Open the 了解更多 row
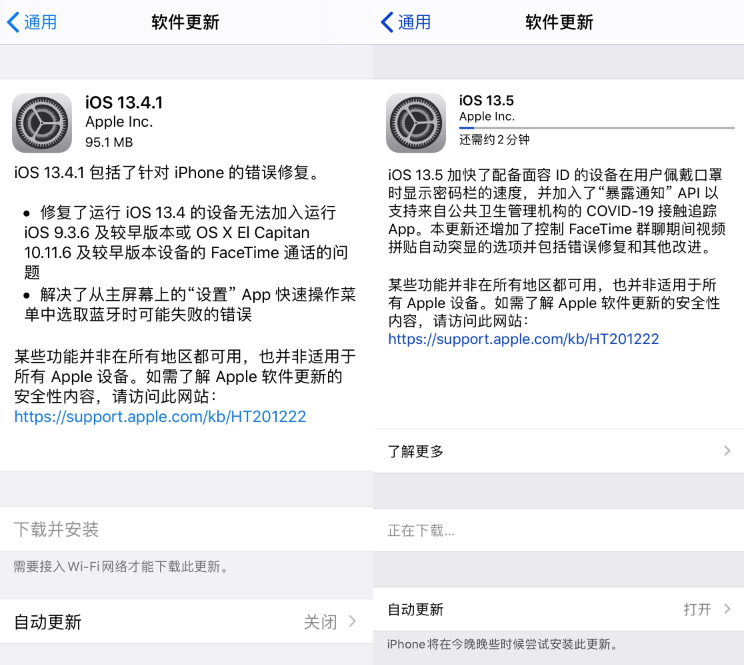 tap(558, 451)
